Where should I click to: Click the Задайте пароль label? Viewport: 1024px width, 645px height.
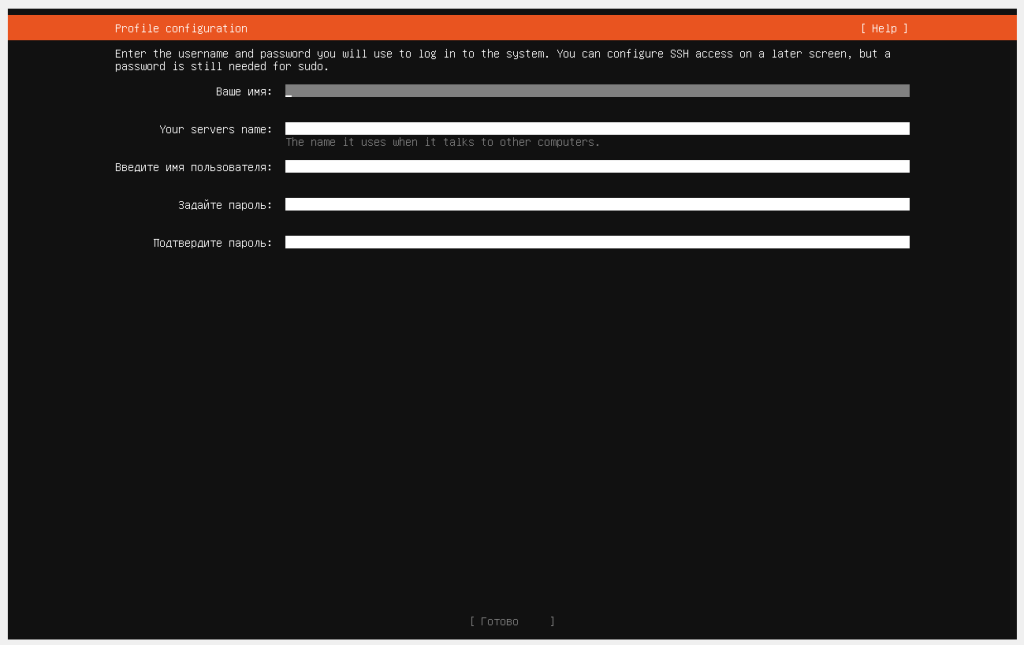click(225, 206)
